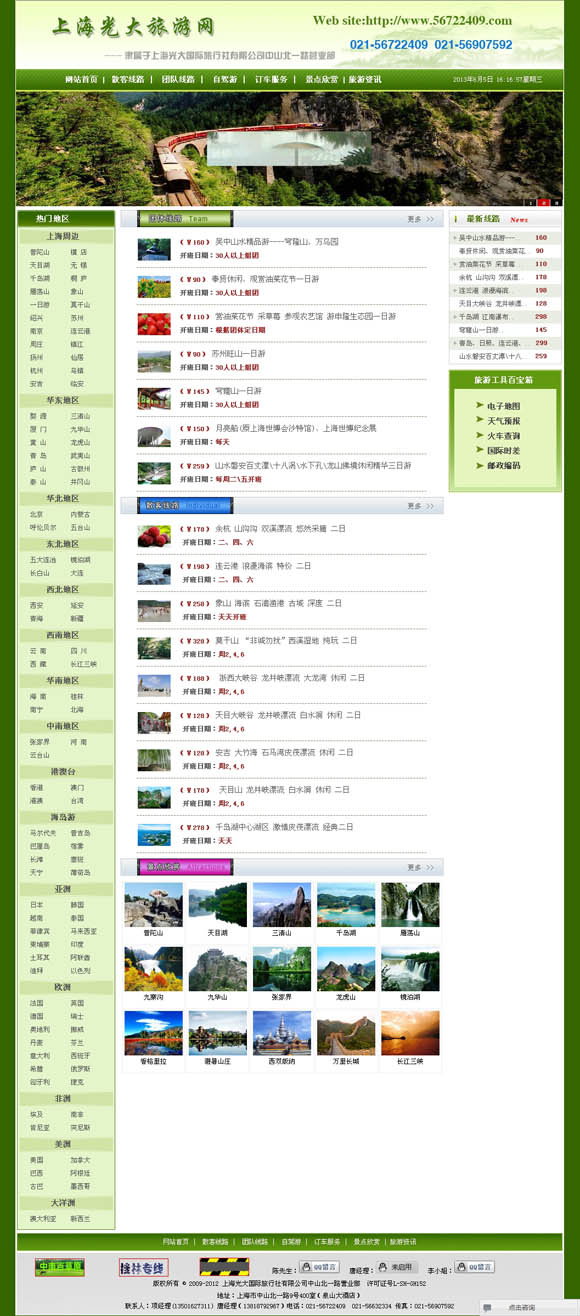Click footer link 景点欣赏
This screenshot has width=580, height=1316.
[365, 1242]
